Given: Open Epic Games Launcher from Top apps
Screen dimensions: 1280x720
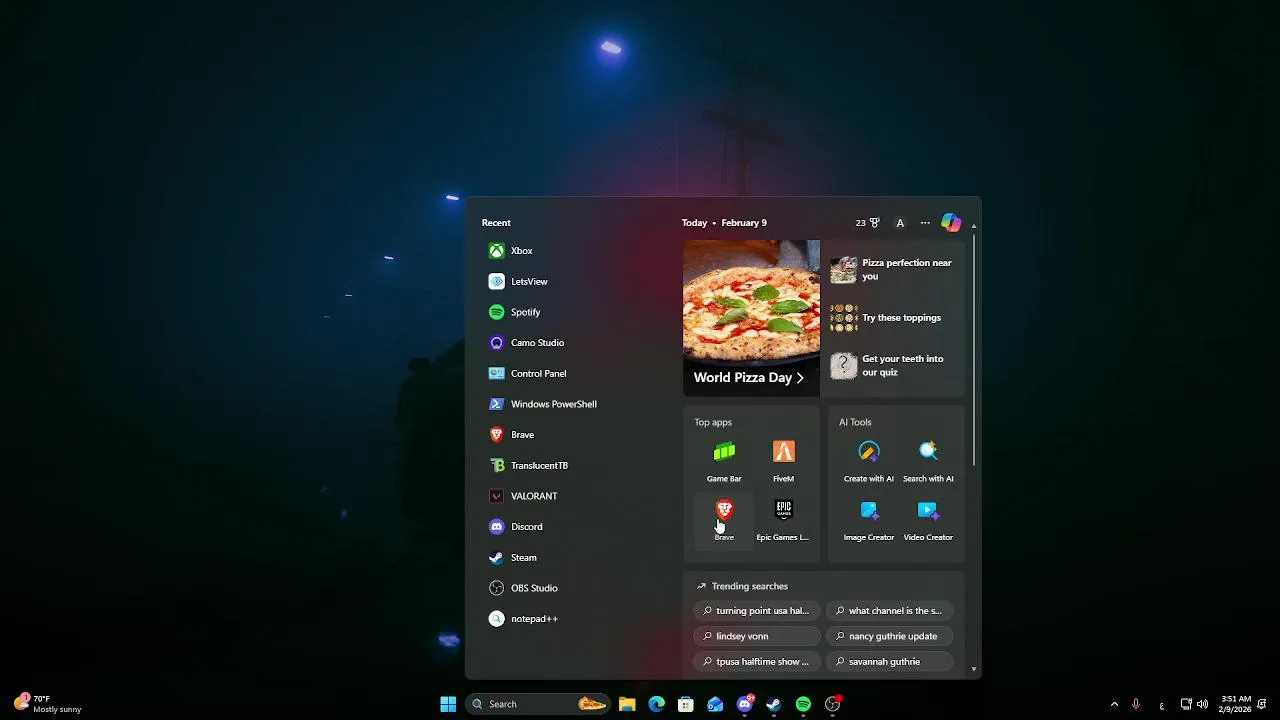Looking at the screenshot, I should (x=783, y=520).
